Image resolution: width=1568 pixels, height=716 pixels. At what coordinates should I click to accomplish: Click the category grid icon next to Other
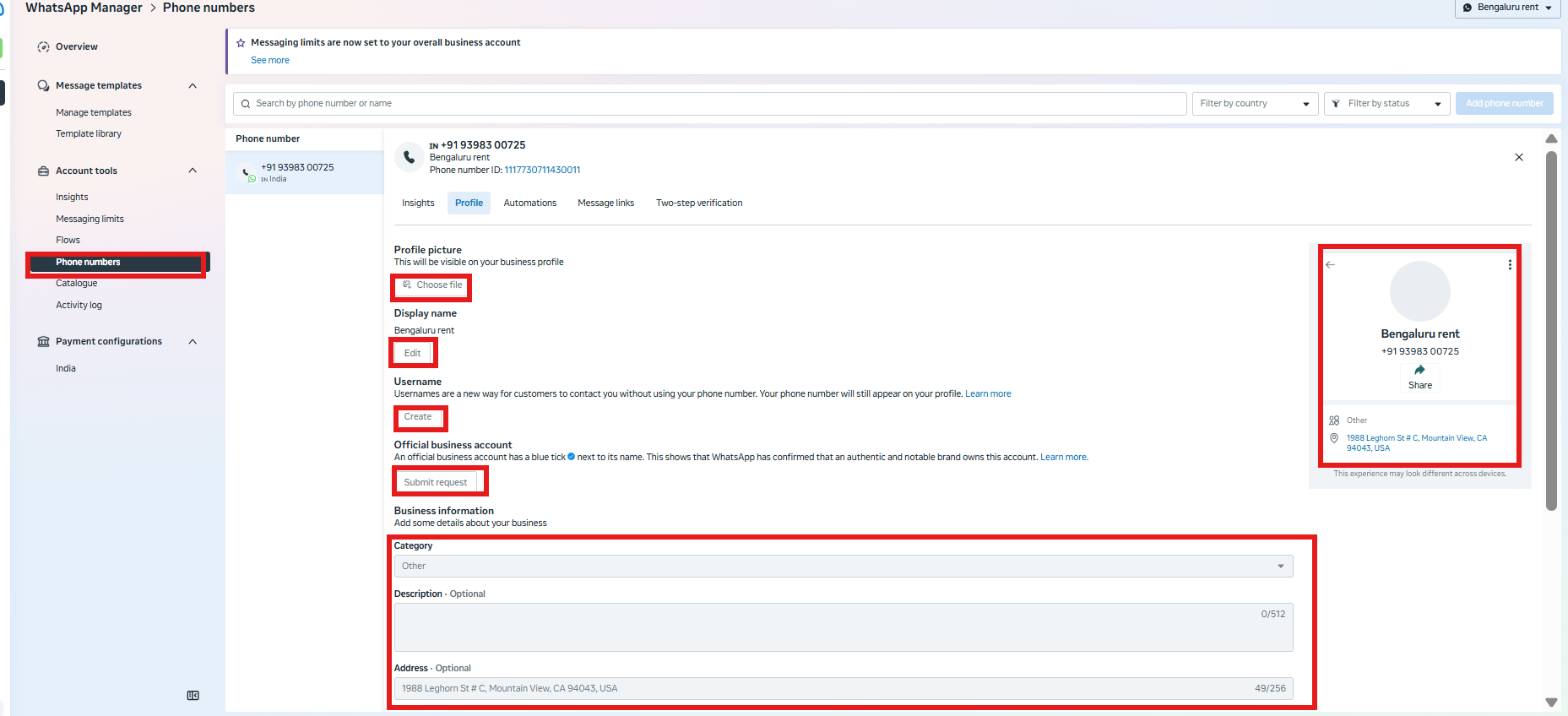[x=1334, y=420]
